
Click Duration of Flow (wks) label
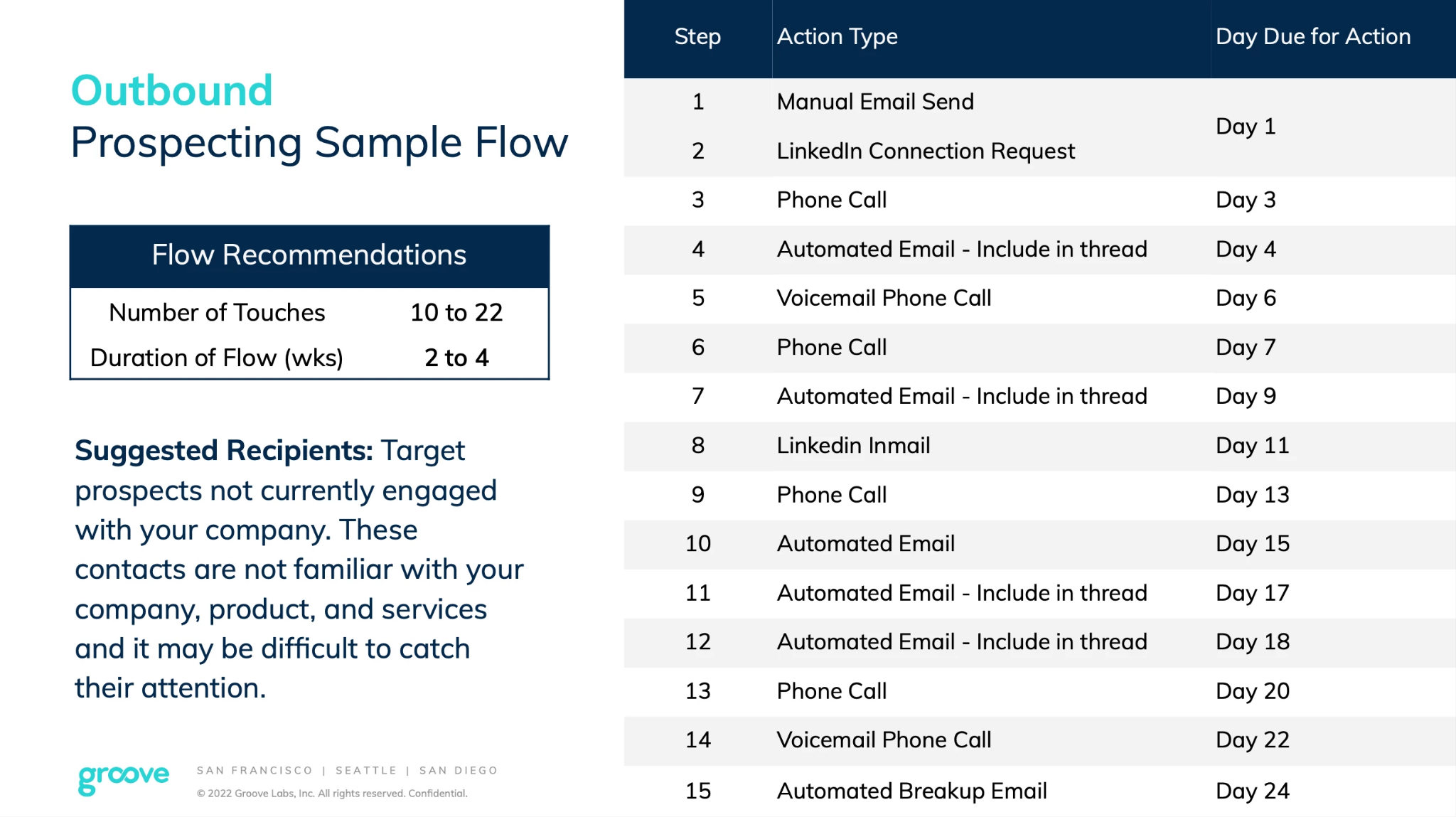click(x=217, y=358)
